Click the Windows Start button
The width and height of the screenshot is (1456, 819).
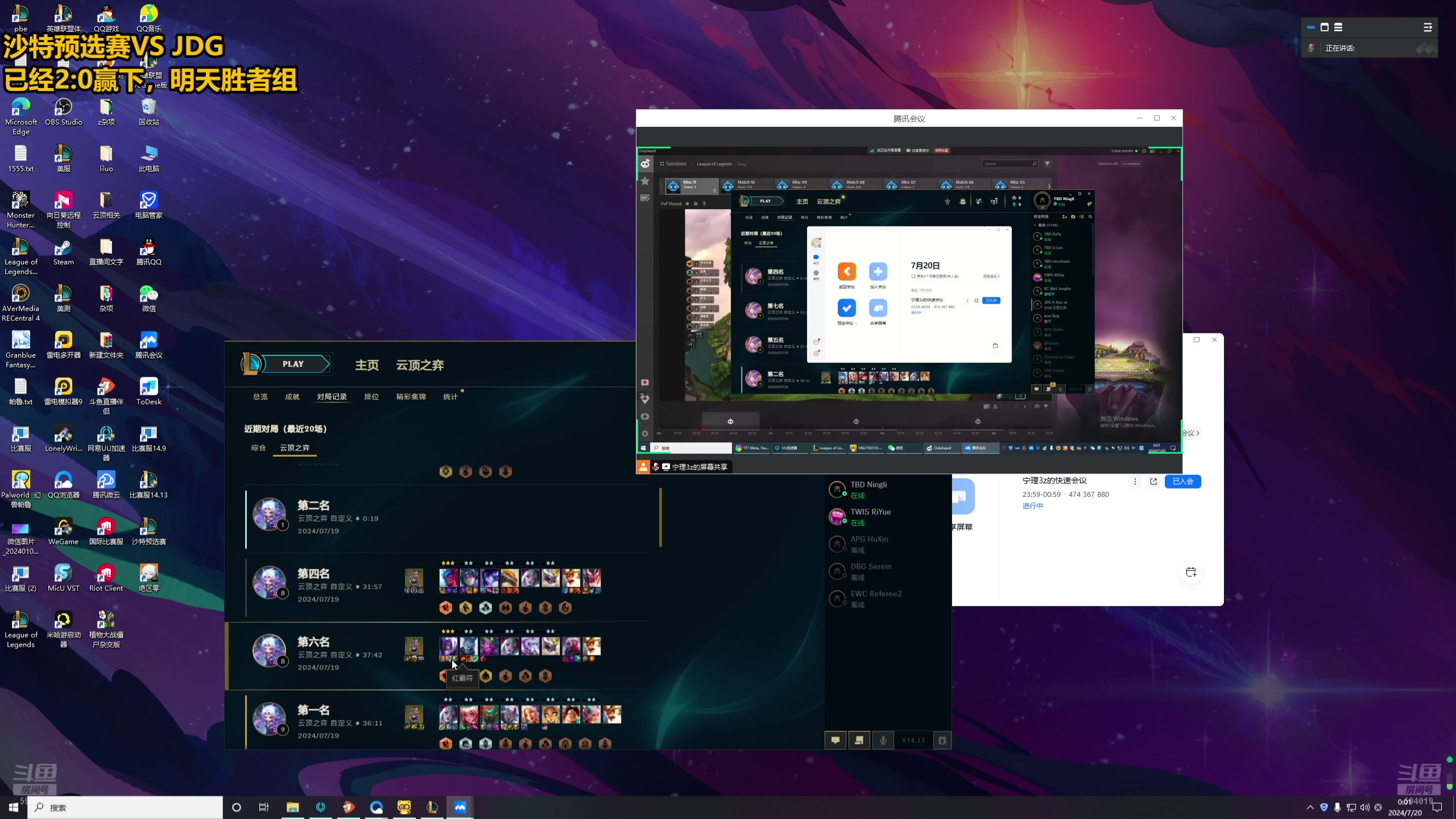[x=14, y=807]
